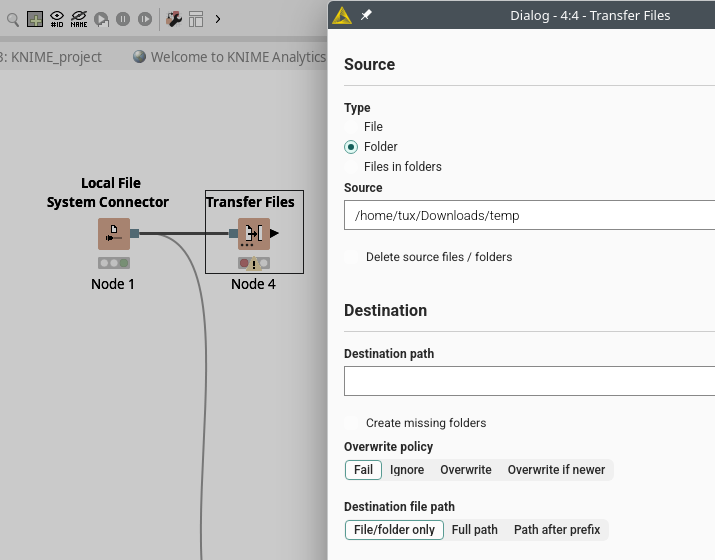
Task: Enable Delete source files / folders checkbox
Action: click(351, 257)
